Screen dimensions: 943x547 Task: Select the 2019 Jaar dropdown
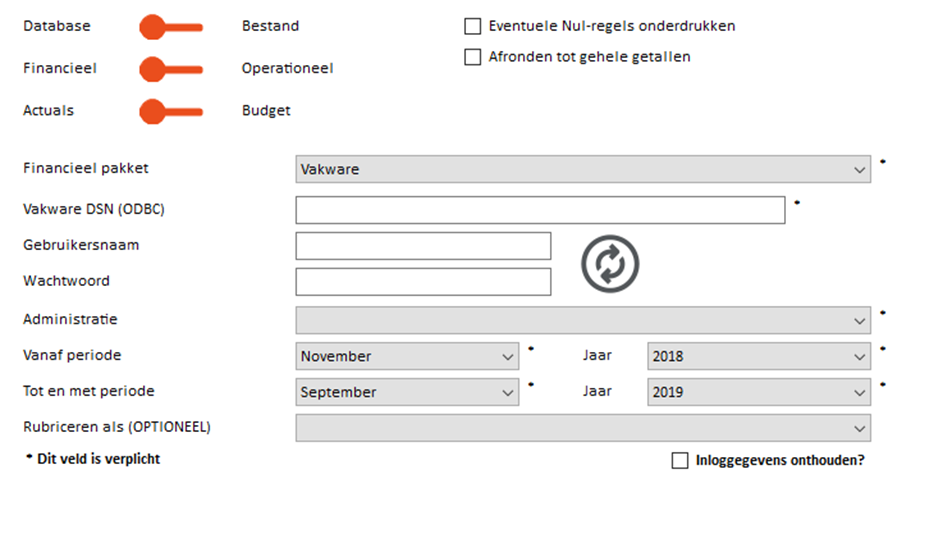759,392
